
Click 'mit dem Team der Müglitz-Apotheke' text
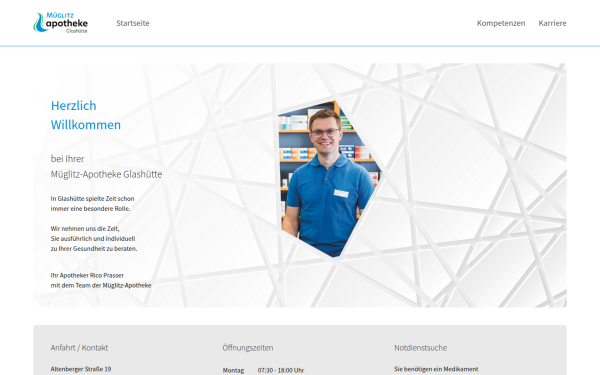[x=101, y=285]
